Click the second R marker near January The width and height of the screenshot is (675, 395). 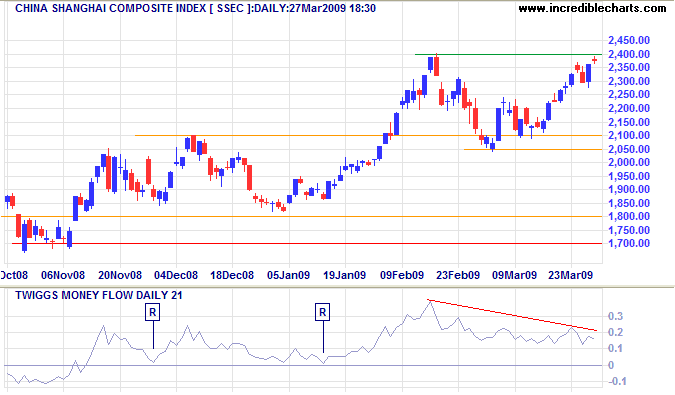322,312
